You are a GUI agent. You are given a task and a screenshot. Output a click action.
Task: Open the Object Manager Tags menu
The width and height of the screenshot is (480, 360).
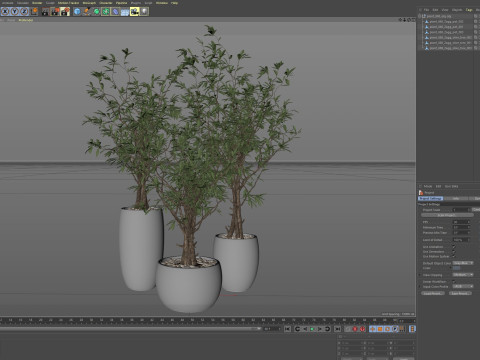click(469, 10)
